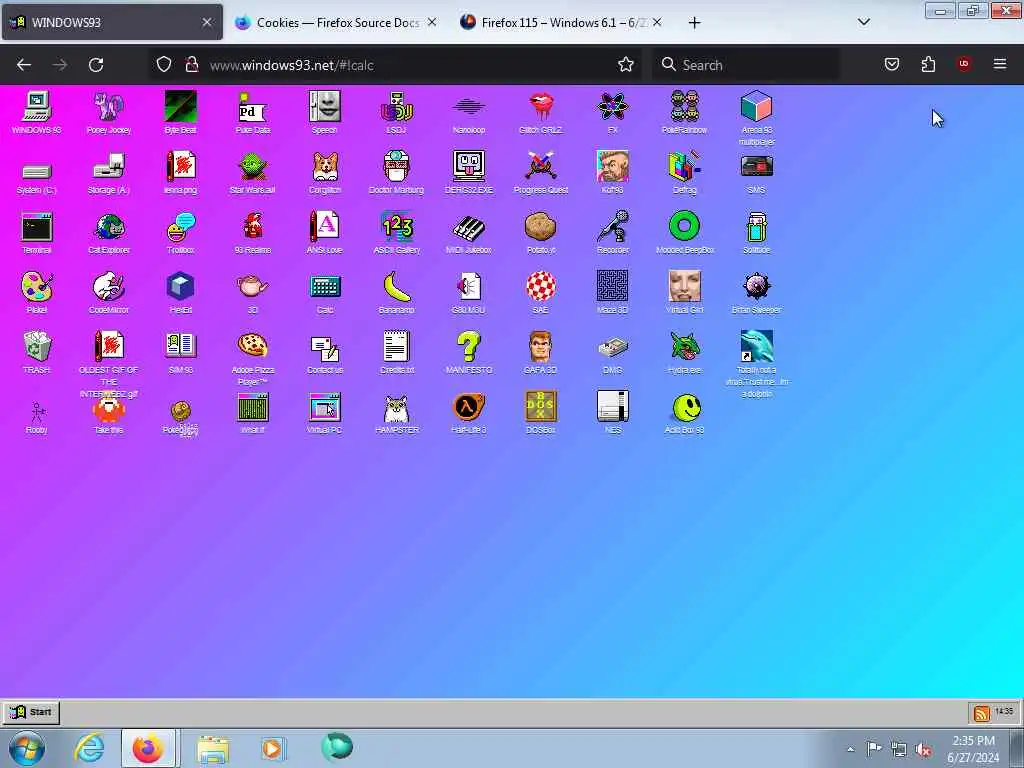Open the Doctor Marburg icon

(x=396, y=167)
